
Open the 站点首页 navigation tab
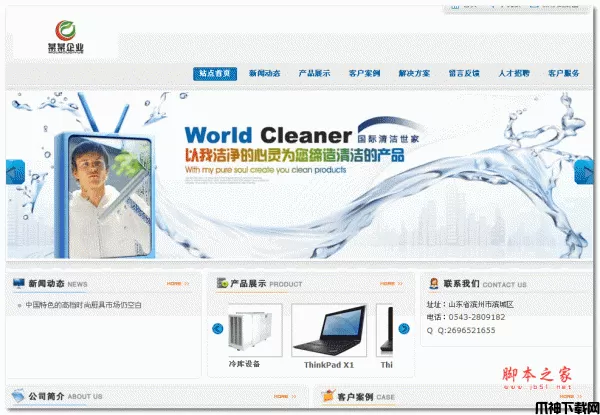pyautogui.click(x=215, y=73)
